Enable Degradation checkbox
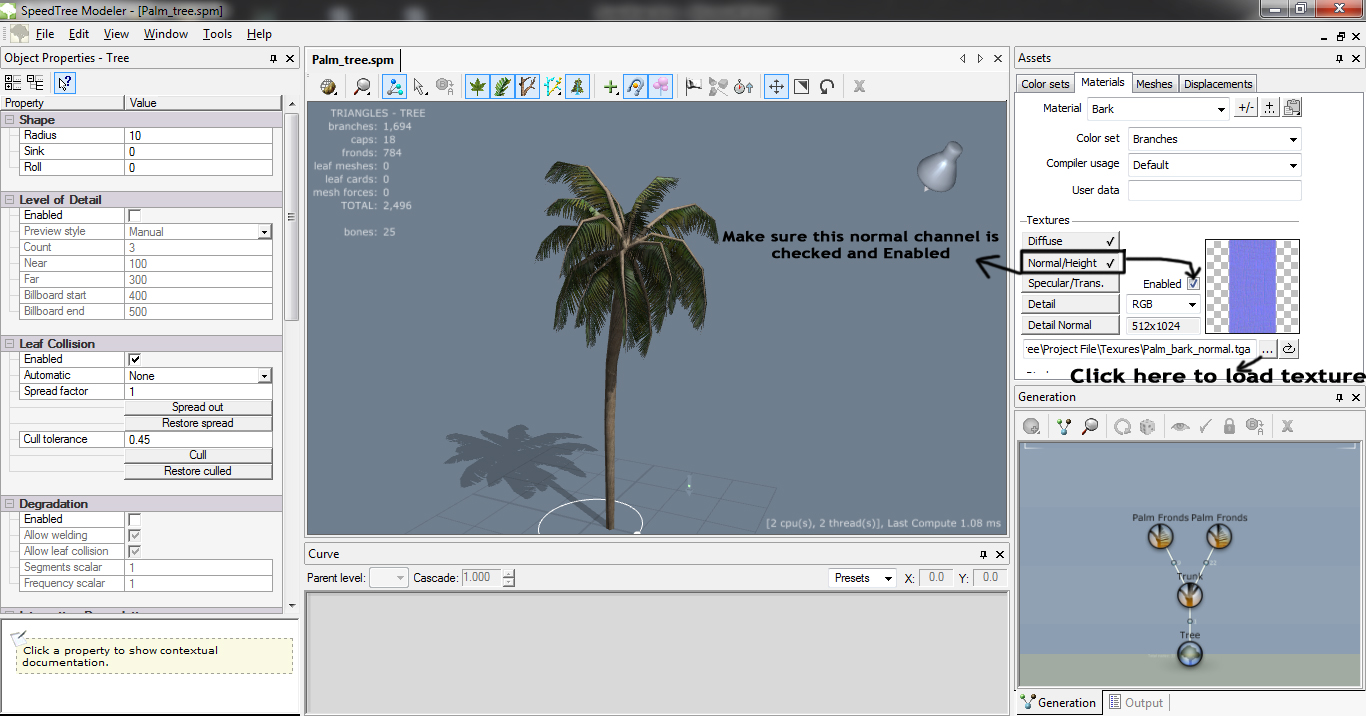Viewport: 1366px width, 716px height. coord(135,519)
